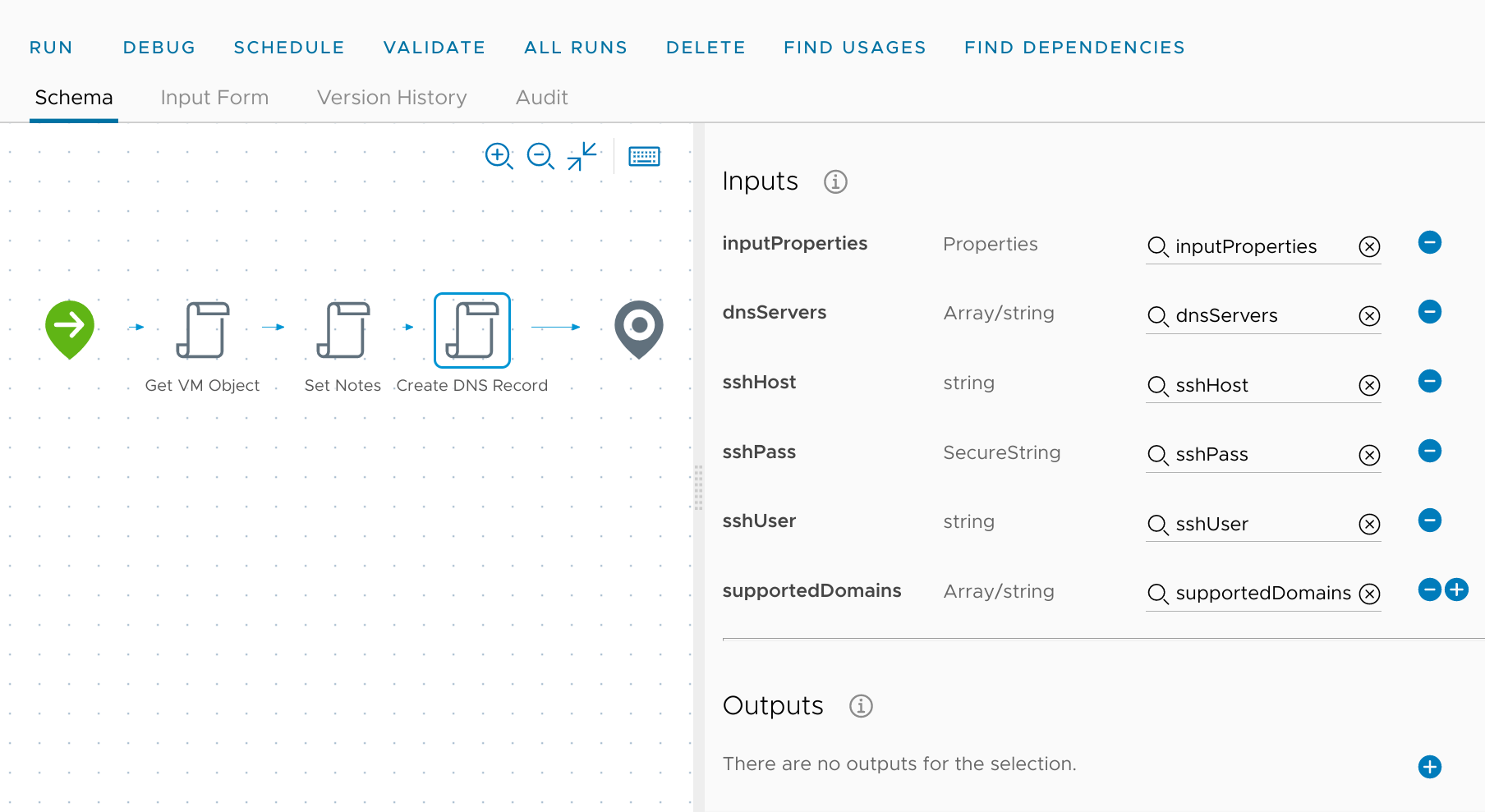Viewport: 1485px width, 812px height.
Task: Switch to the Input Form tab
Action: pyautogui.click(x=214, y=98)
